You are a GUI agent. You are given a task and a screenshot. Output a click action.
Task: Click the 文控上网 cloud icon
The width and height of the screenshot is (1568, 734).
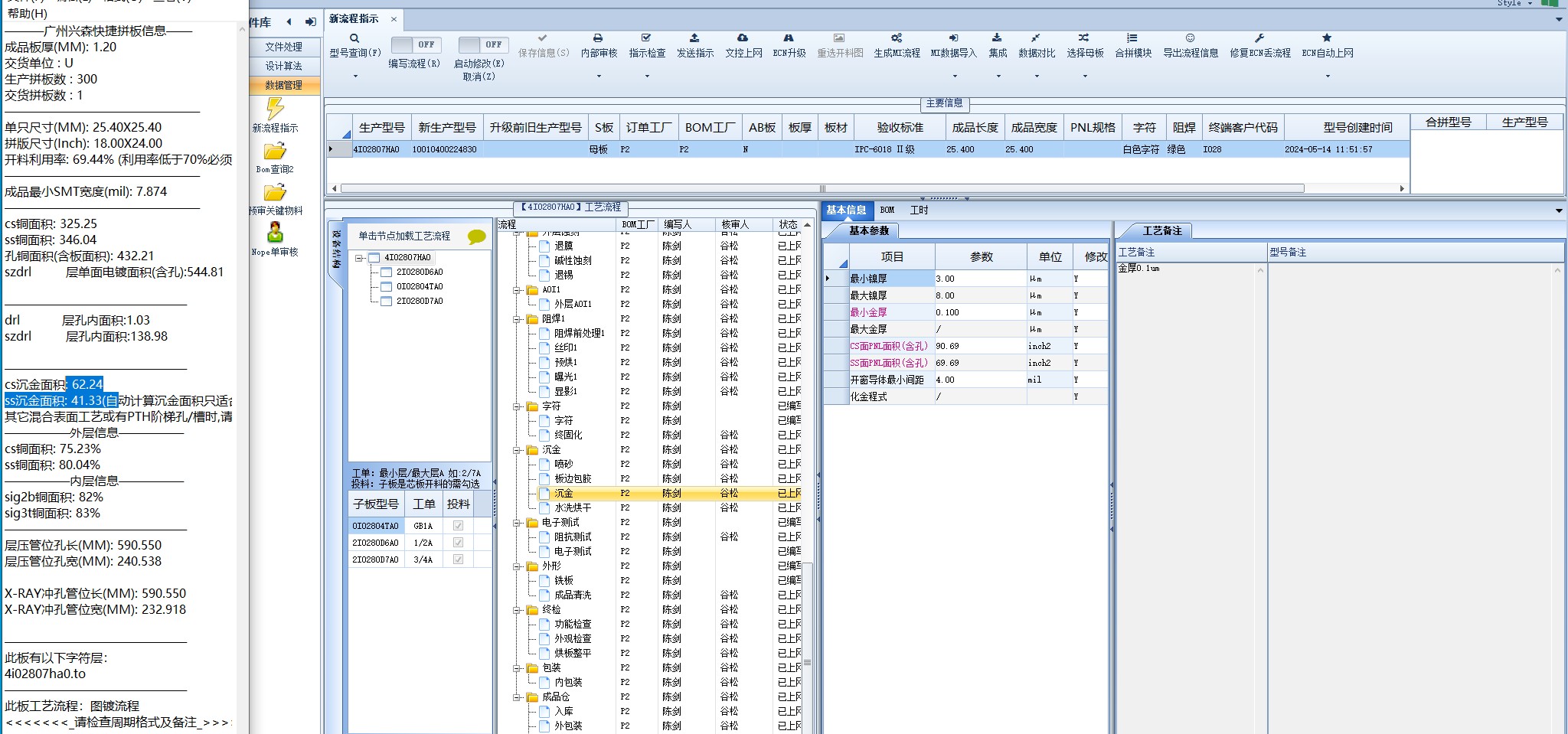tap(743, 38)
